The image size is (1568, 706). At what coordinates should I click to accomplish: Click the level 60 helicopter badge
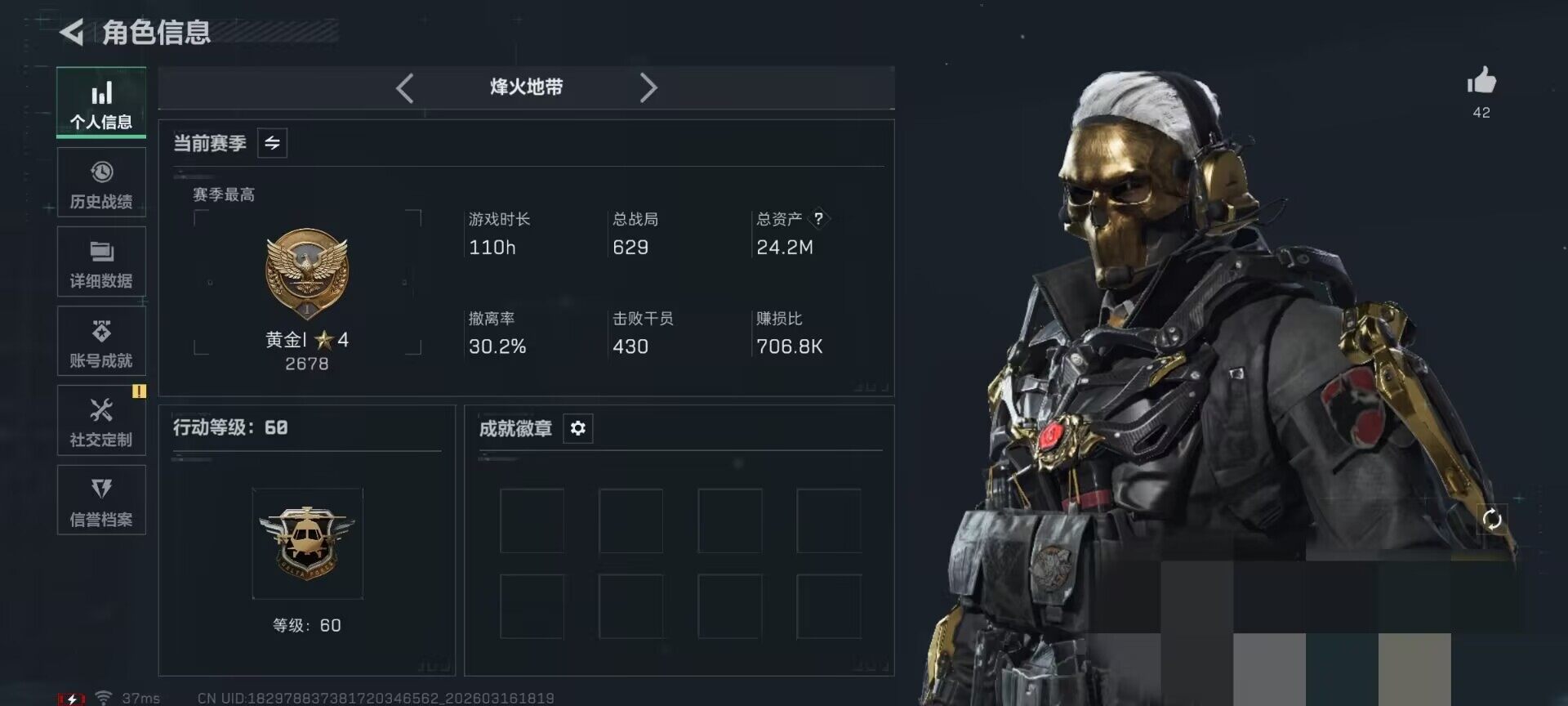(x=307, y=543)
